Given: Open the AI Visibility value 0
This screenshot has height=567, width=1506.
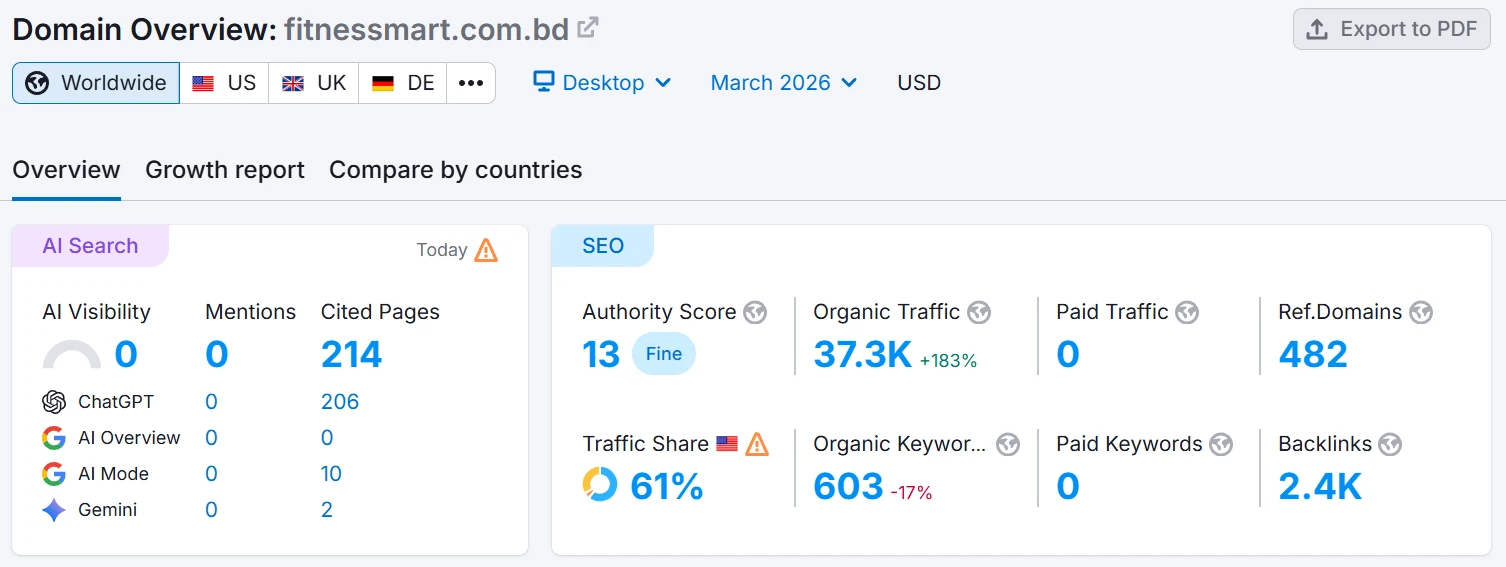Looking at the screenshot, I should pyautogui.click(x=126, y=355).
